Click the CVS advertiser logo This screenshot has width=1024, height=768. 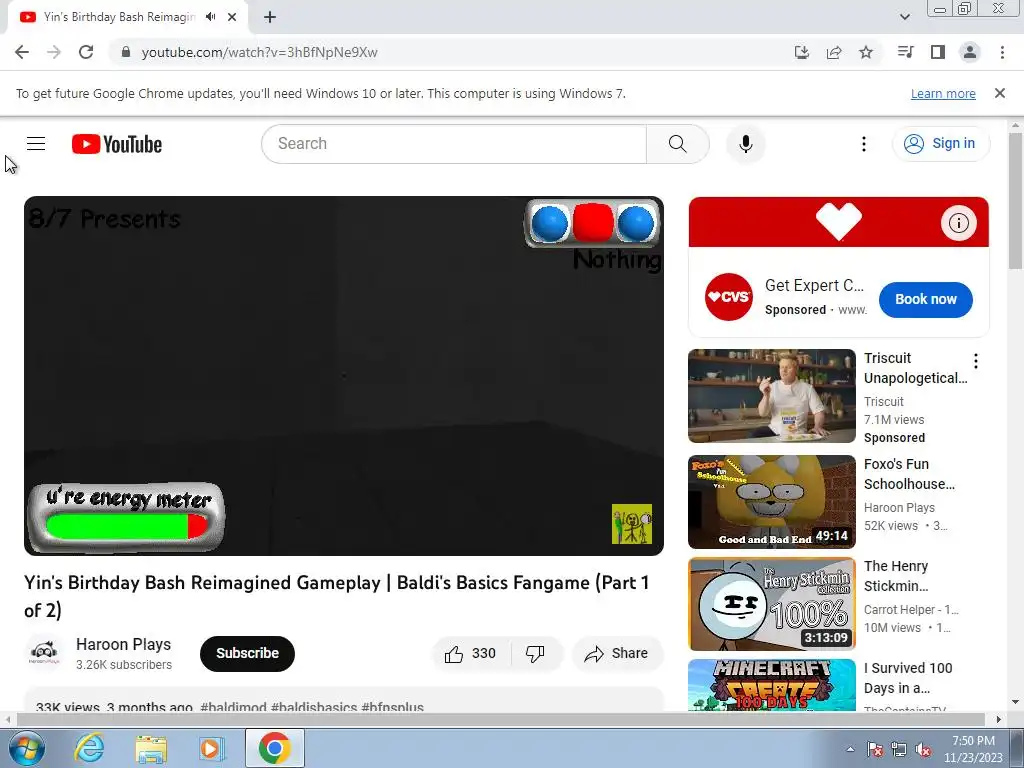(729, 296)
